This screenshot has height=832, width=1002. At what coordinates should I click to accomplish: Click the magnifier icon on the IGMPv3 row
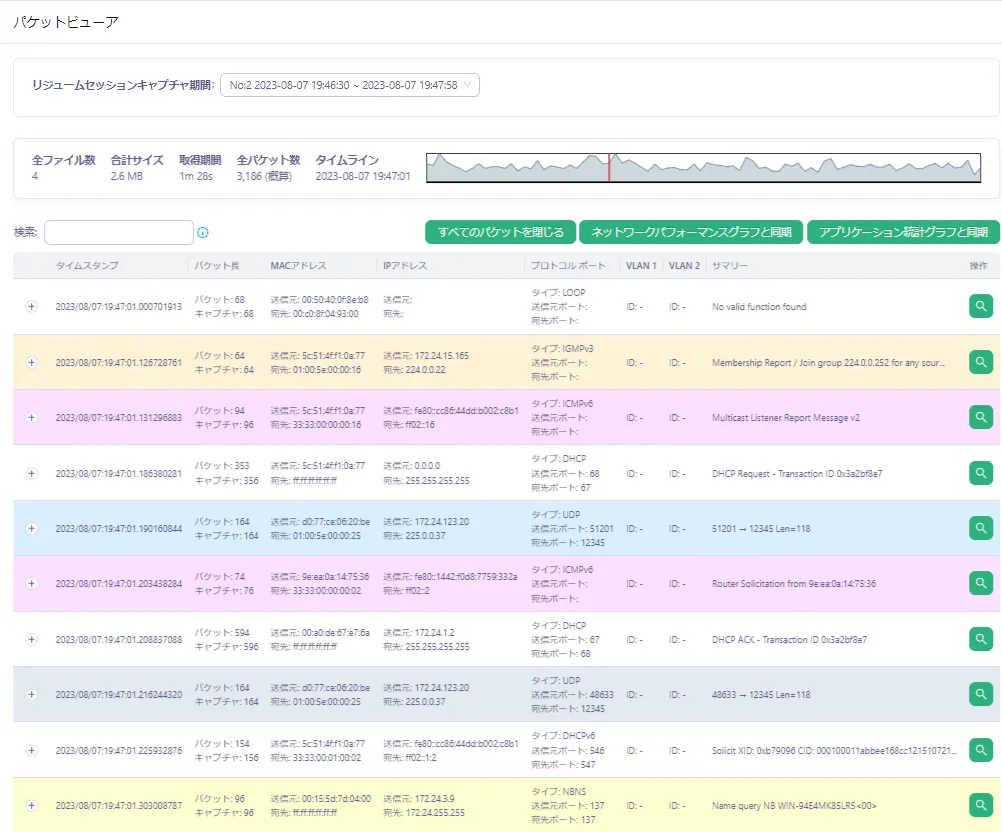(980, 362)
